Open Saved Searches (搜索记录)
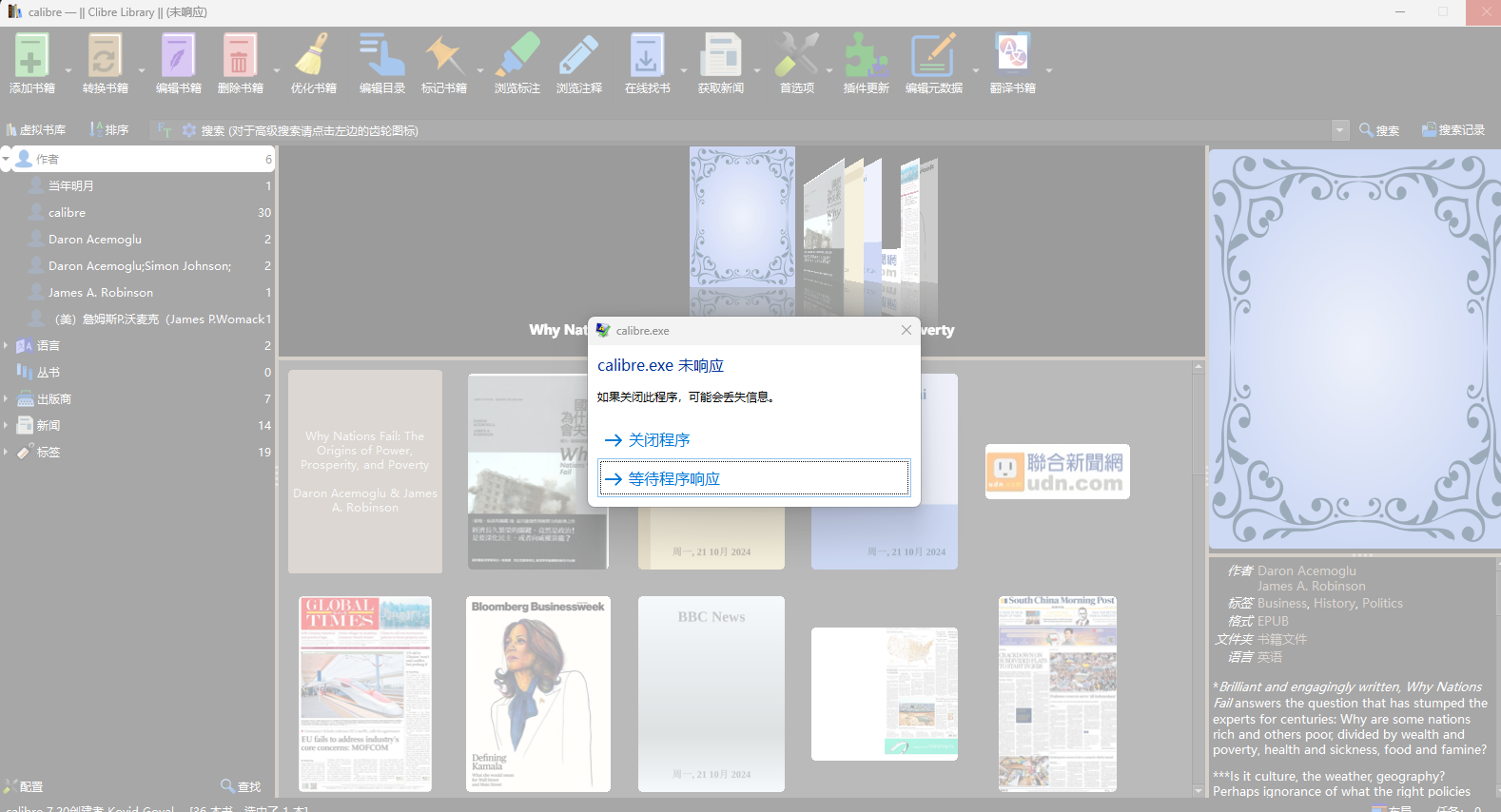1501x812 pixels. coord(1453,130)
